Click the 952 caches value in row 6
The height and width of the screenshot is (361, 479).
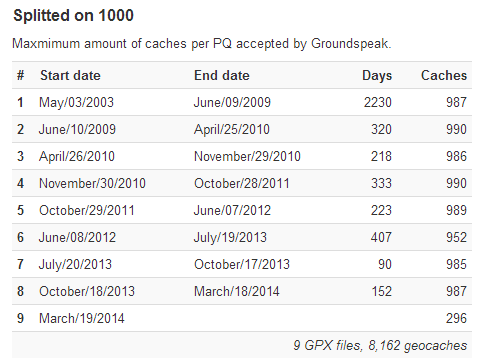point(456,237)
